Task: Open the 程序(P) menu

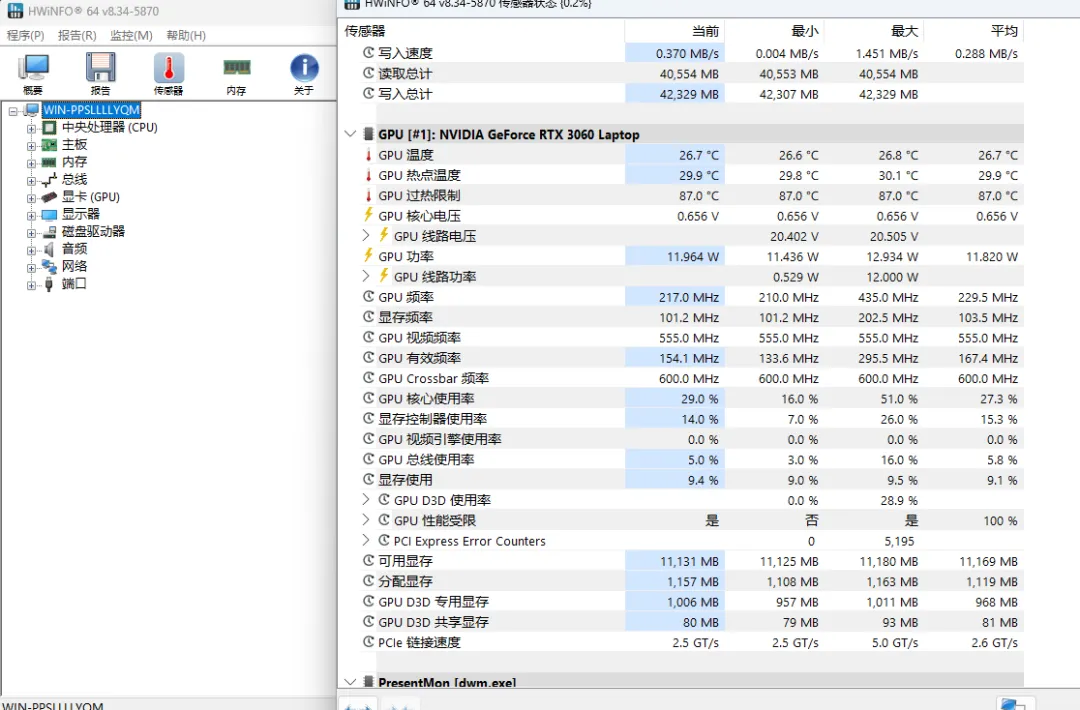Action: (x=25, y=35)
